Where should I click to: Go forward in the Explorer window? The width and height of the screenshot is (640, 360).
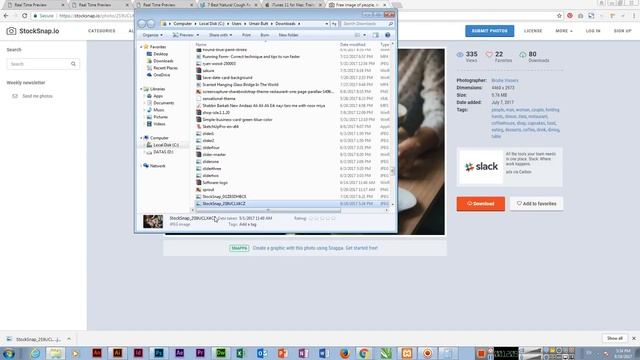point(151,24)
